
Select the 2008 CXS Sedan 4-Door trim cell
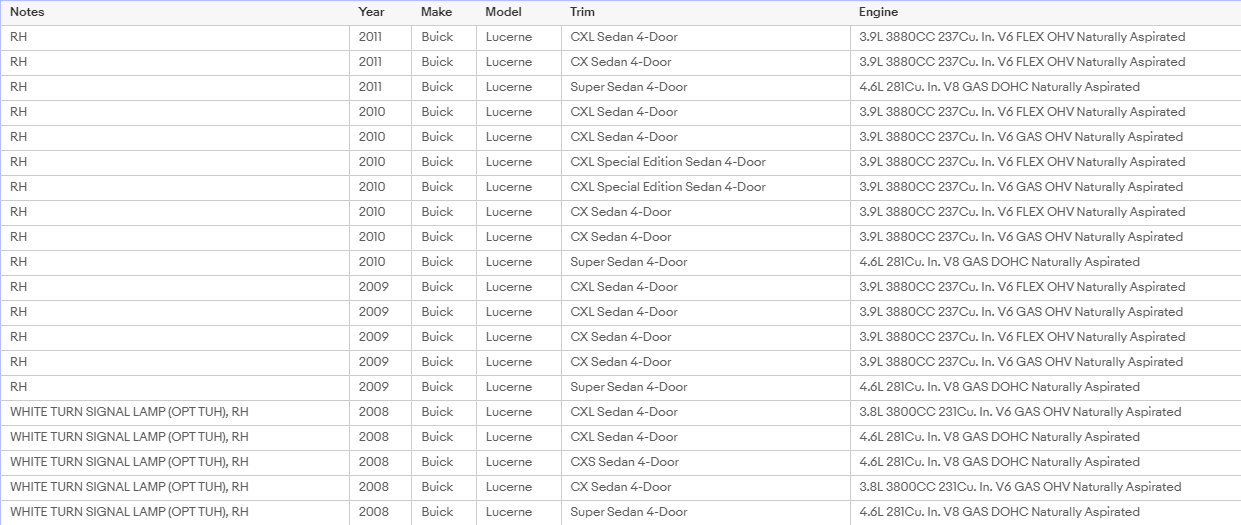pyautogui.click(x=706, y=462)
